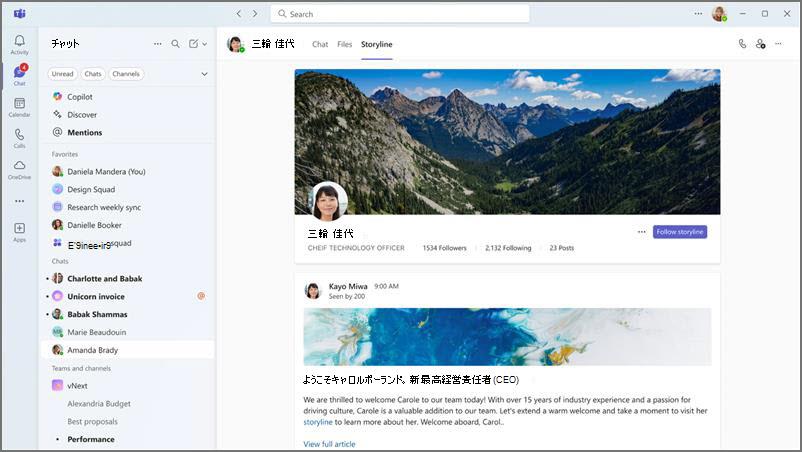Screen dimensions: 802x452
Task: Open your profile avatar at top right
Action: click(719, 14)
